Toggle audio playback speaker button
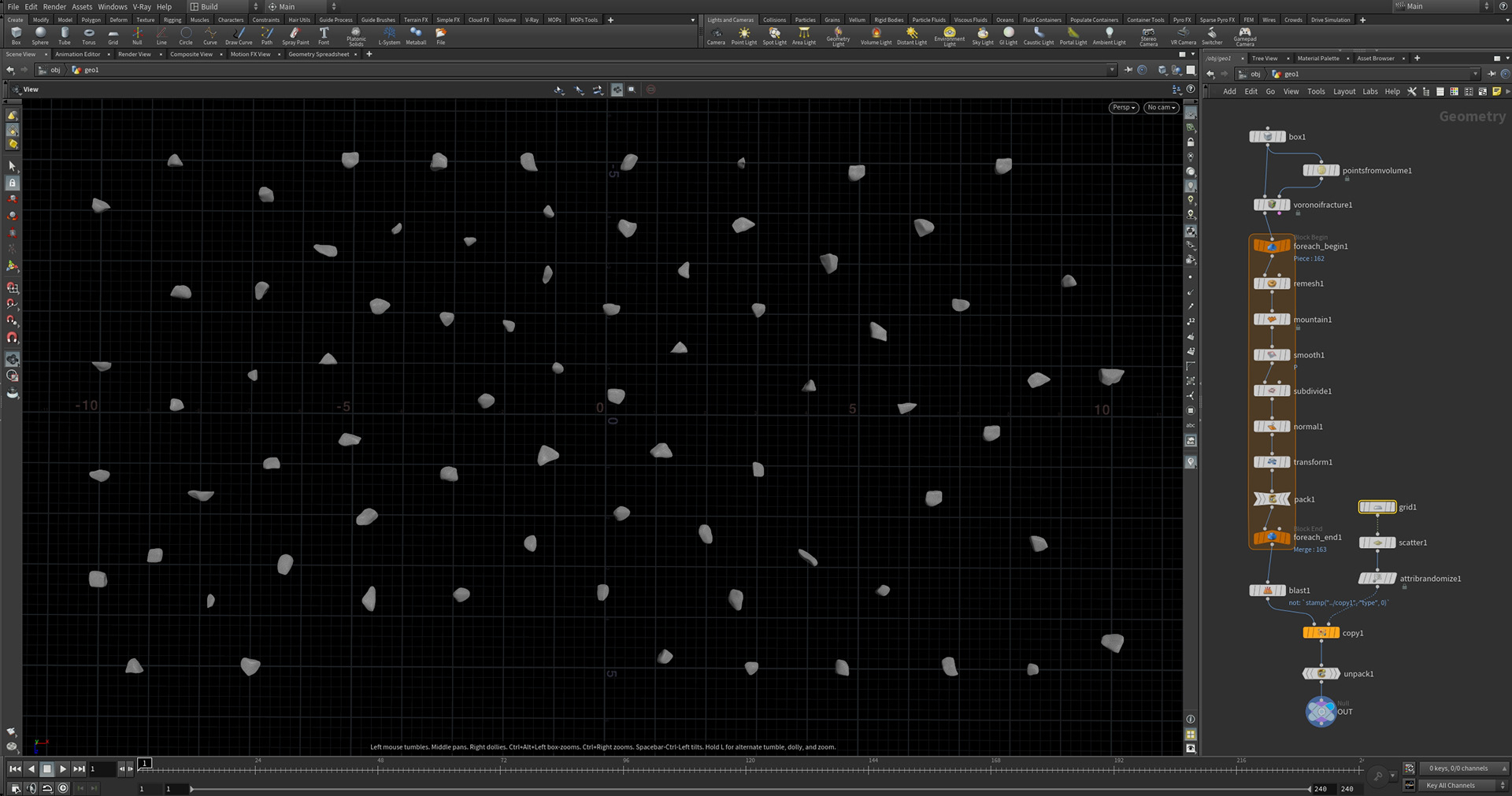 pos(31,787)
